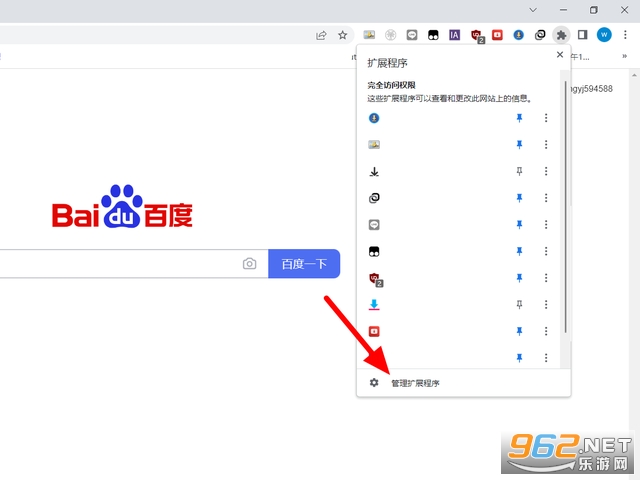Click the Baidu search input field

point(120,264)
